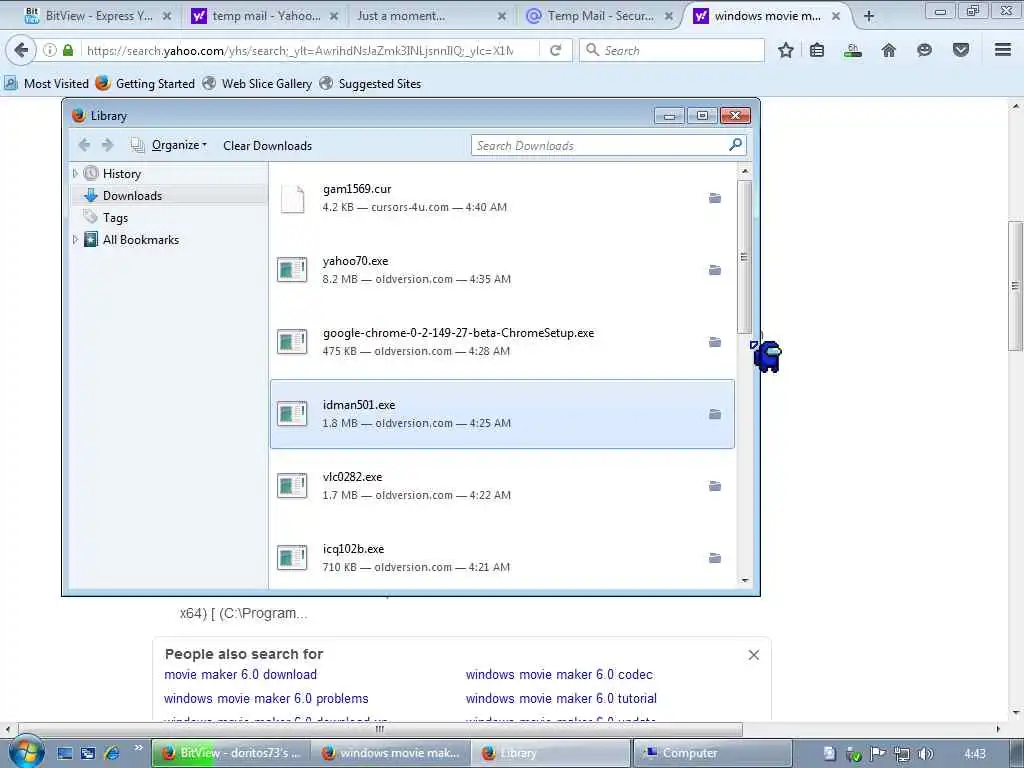Open Suggested Sites bookmark
1024x768 pixels.
(x=370, y=84)
